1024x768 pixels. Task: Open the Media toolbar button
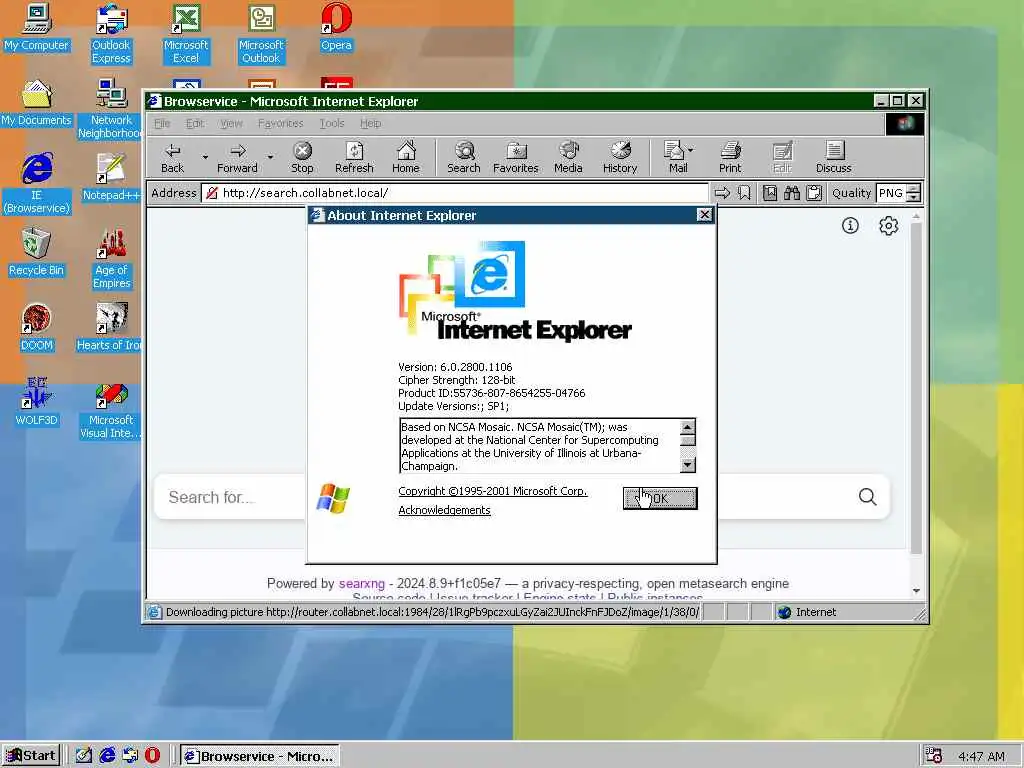(568, 157)
